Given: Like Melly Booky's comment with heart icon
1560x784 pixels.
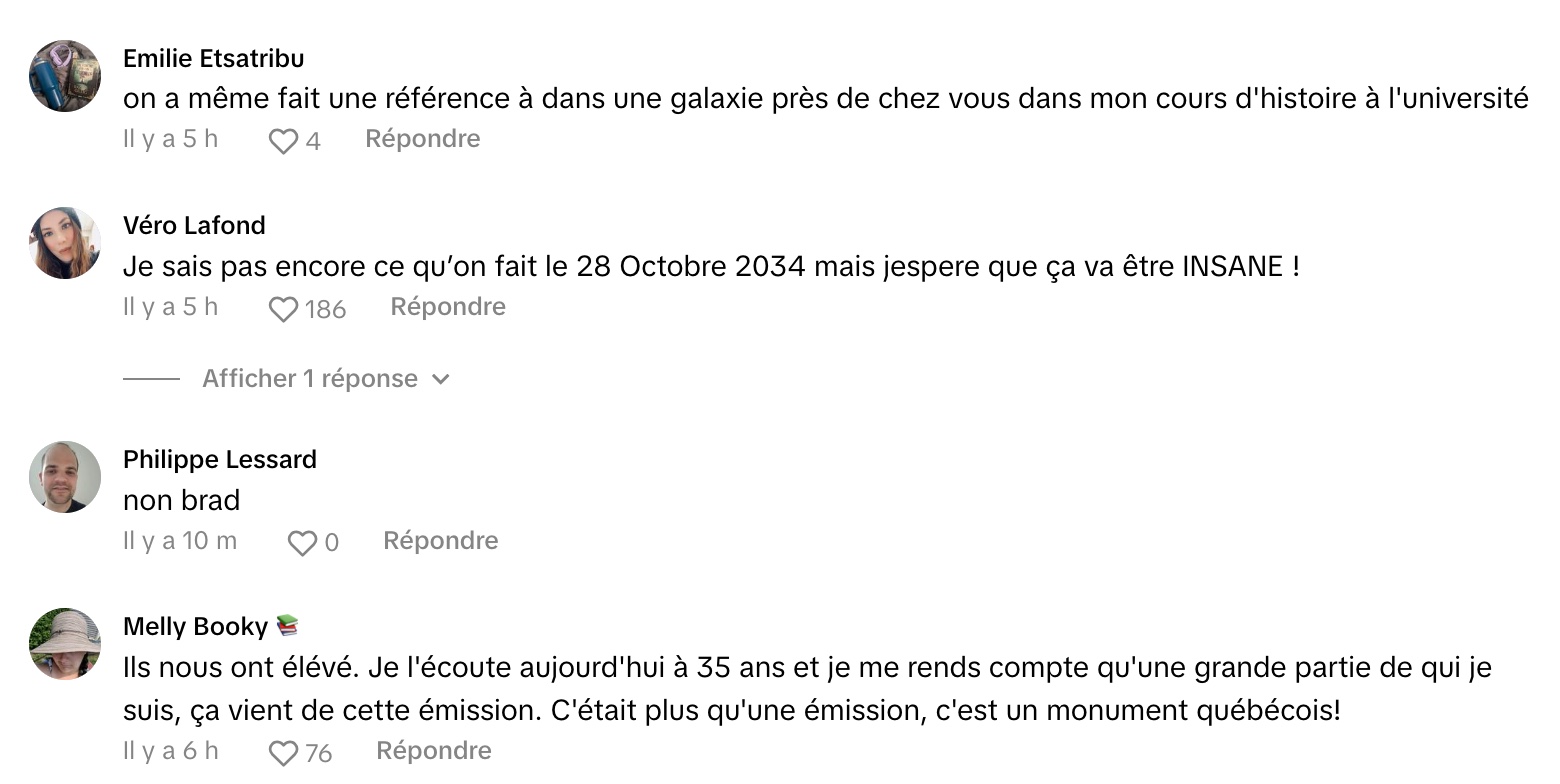Looking at the screenshot, I should [284, 753].
